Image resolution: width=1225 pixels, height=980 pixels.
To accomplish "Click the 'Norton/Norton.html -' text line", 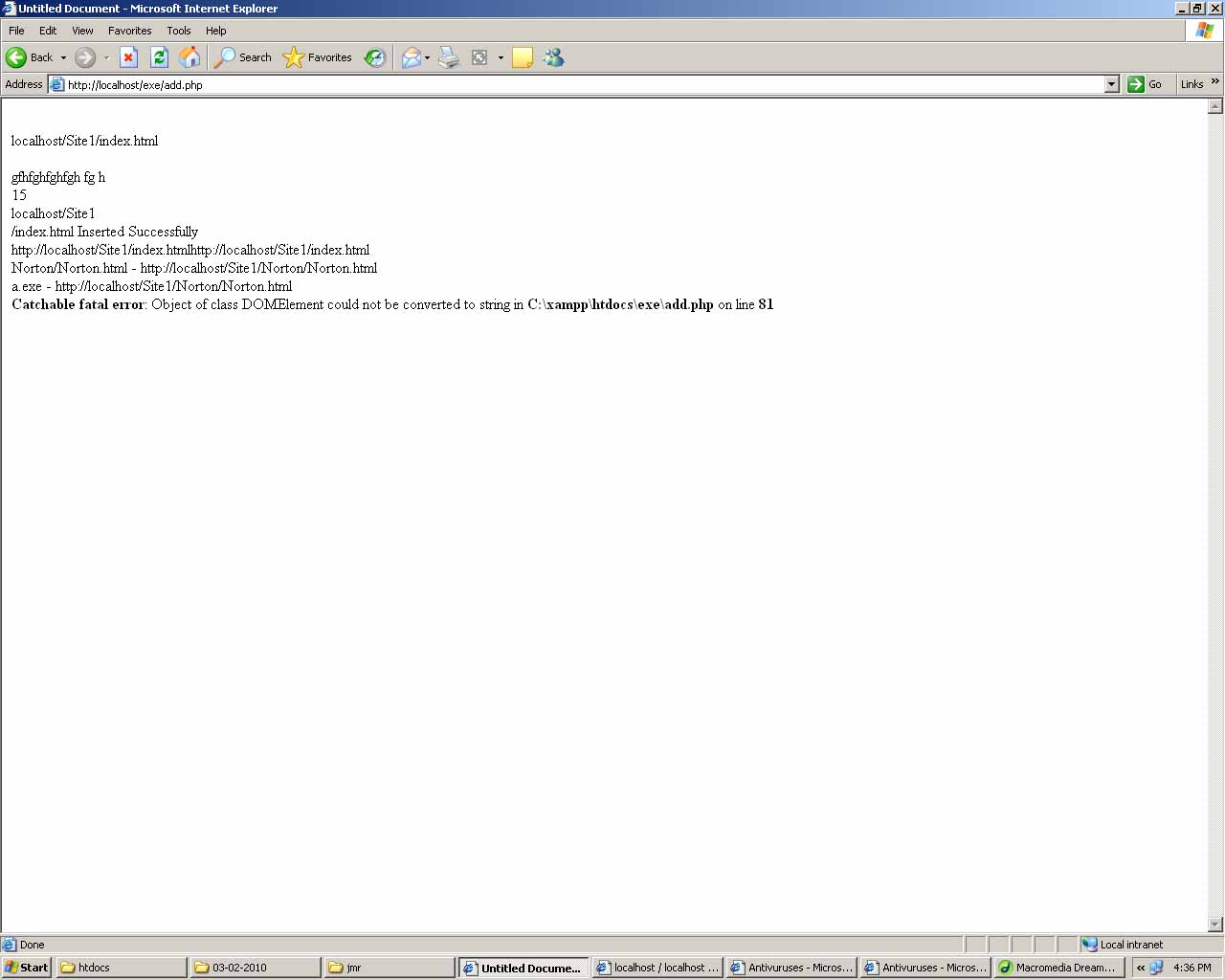I will (x=194, y=268).
